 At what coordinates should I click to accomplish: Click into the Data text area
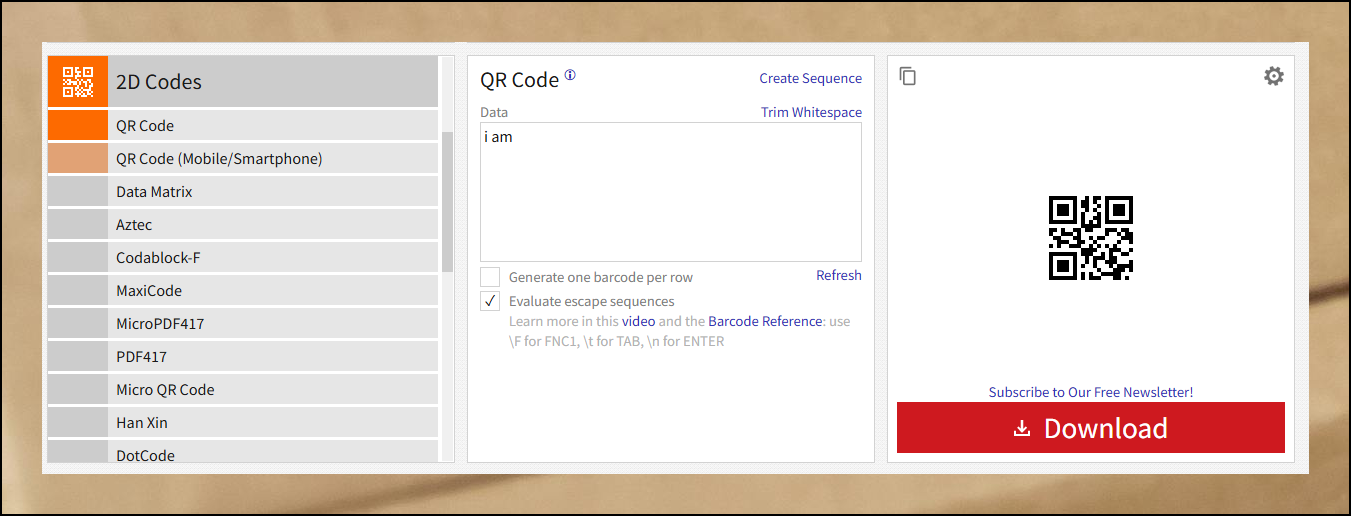click(671, 192)
